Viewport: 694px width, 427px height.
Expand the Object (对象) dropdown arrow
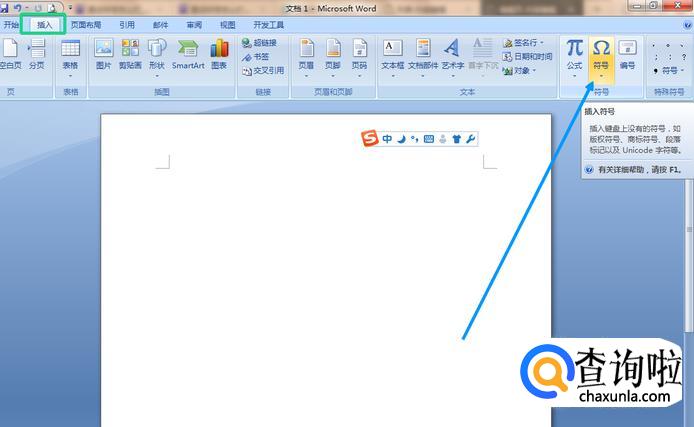click(534, 70)
